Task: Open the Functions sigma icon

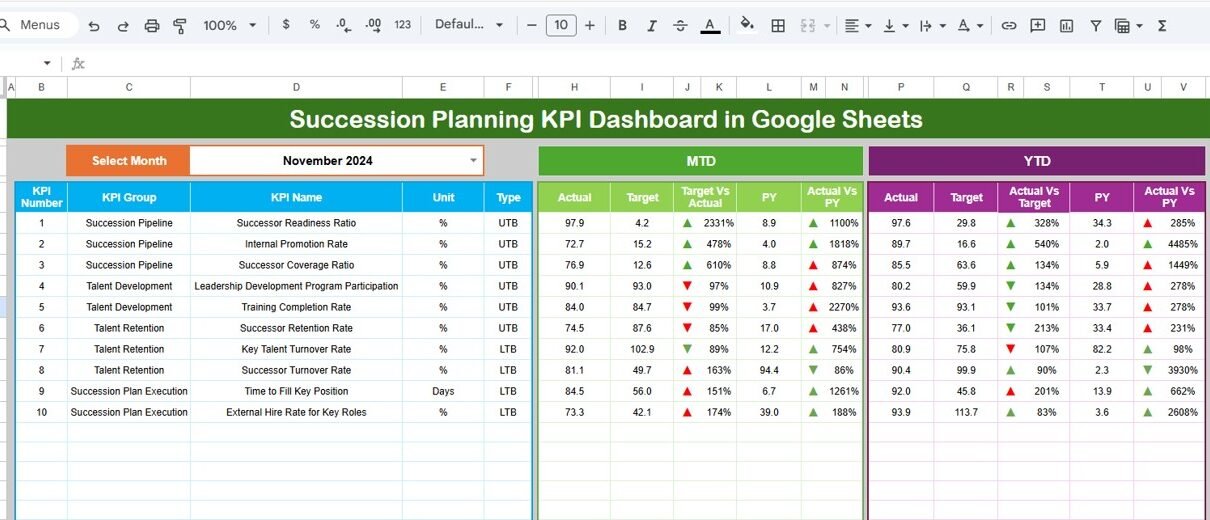Action: [1162, 25]
